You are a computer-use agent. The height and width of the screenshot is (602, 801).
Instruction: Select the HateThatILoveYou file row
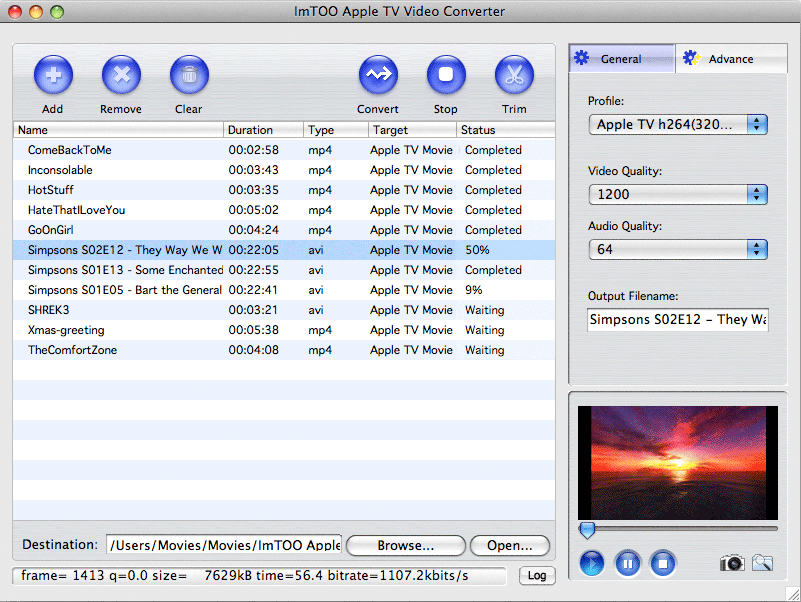point(284,210)
